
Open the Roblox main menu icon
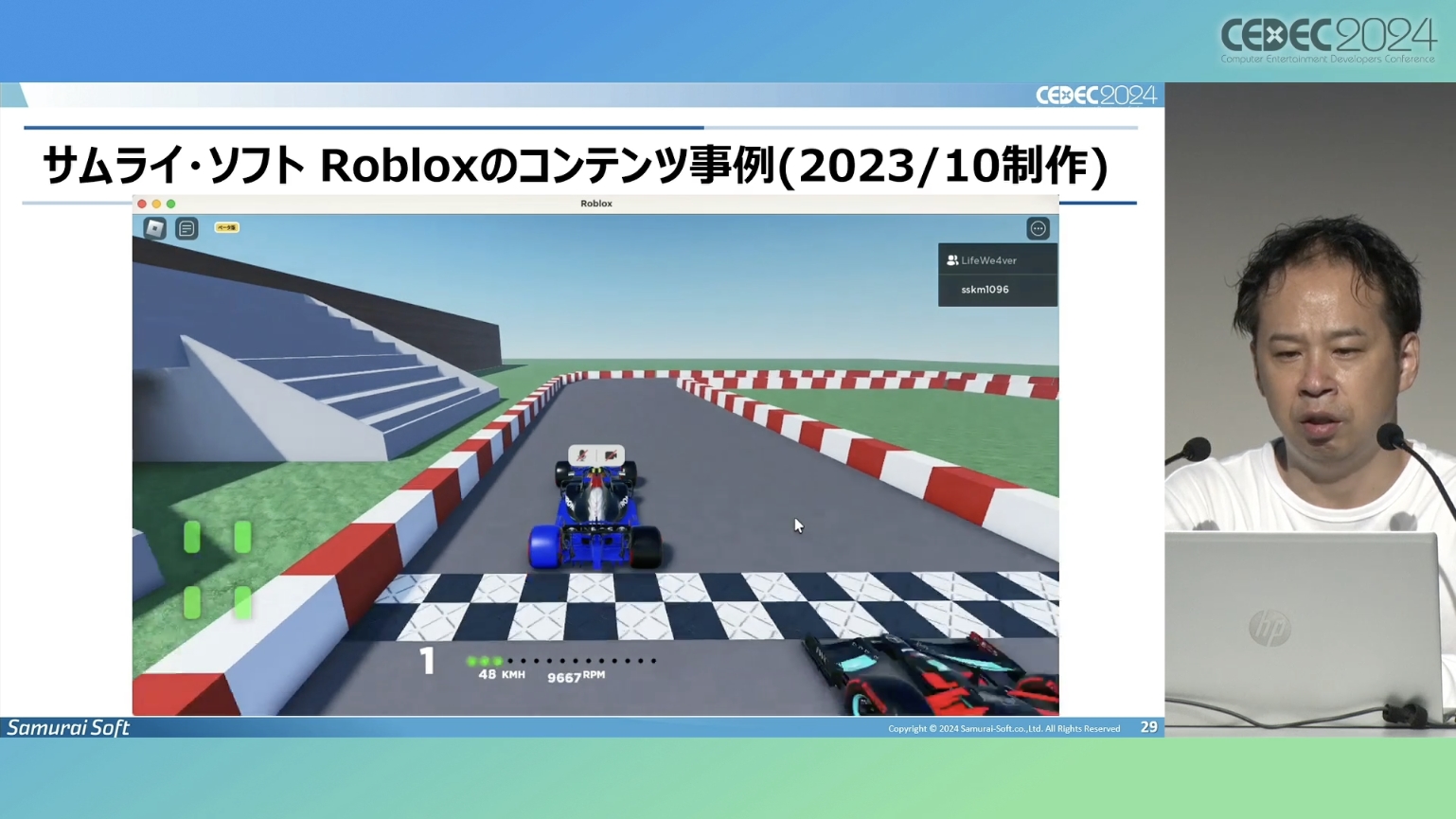click(x=154, y=228)
